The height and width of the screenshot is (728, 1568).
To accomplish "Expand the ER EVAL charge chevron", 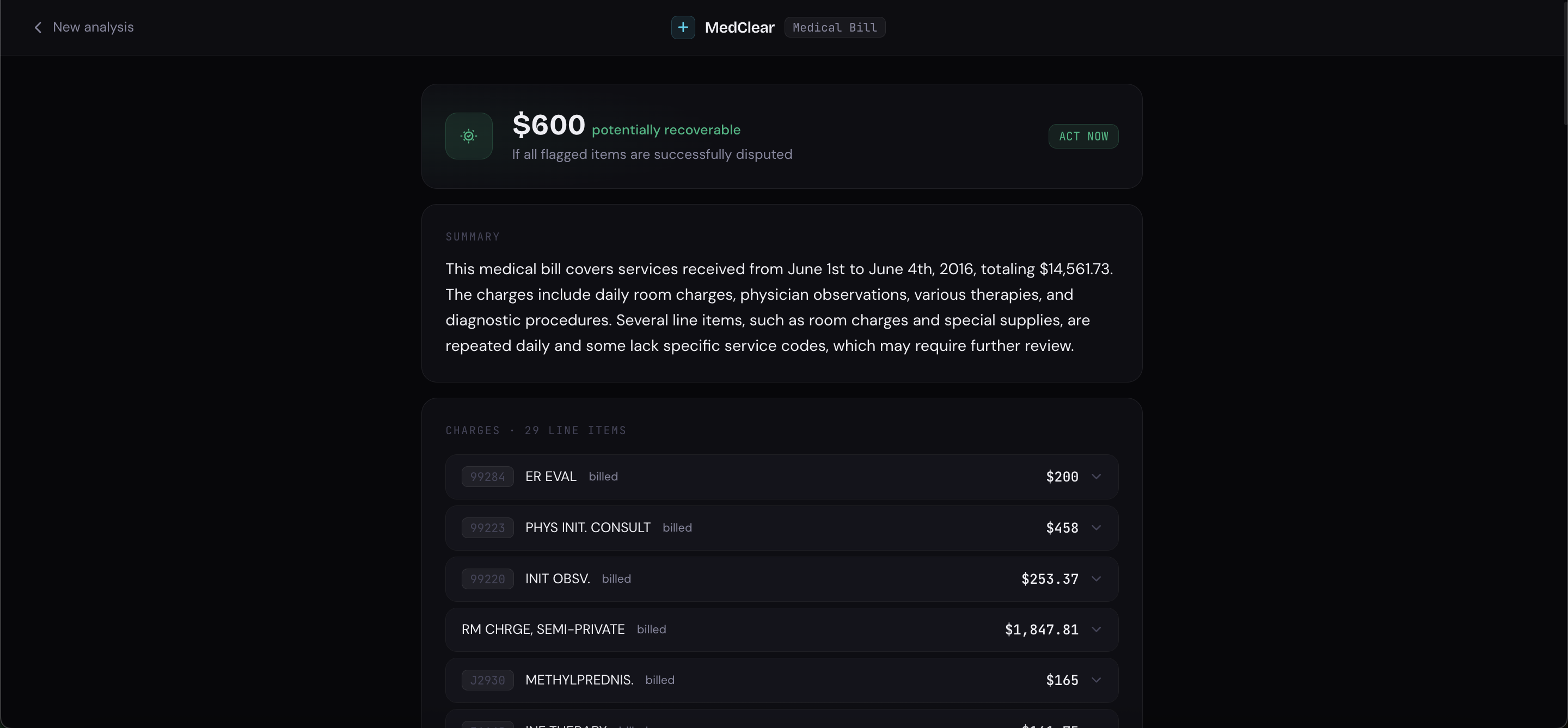I will [x=1097, y=477].
